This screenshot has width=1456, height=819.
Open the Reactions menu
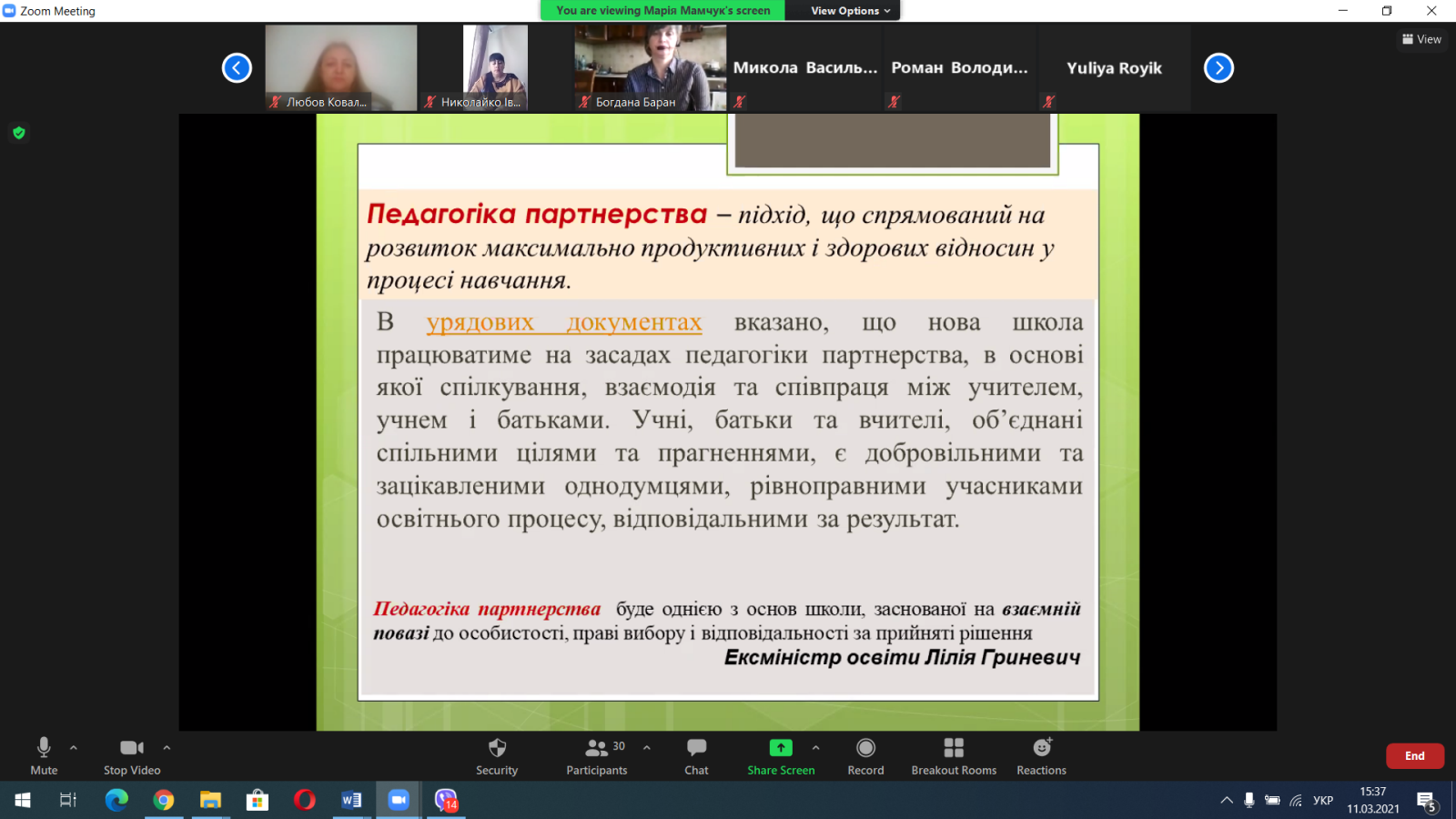[x=1041, y=755]
